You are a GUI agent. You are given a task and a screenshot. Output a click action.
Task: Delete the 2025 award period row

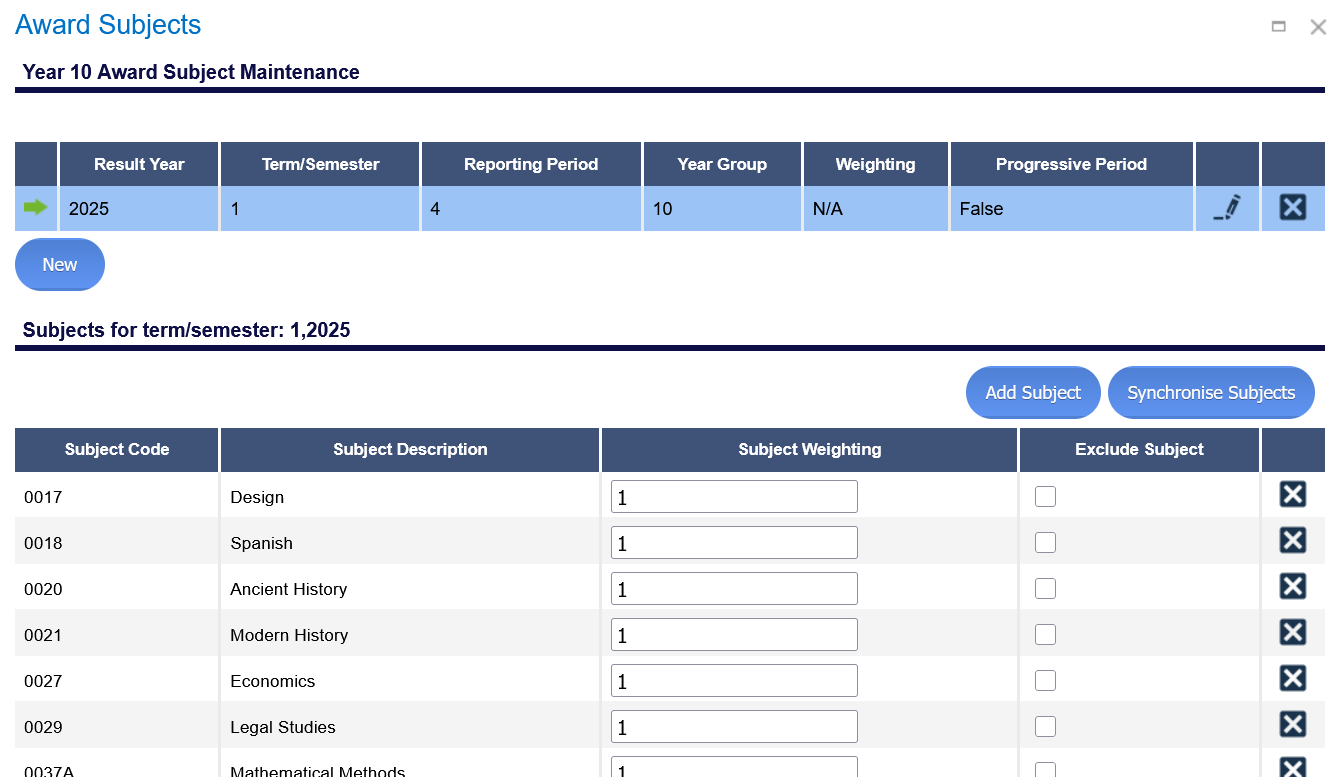tap(1293, 207)
